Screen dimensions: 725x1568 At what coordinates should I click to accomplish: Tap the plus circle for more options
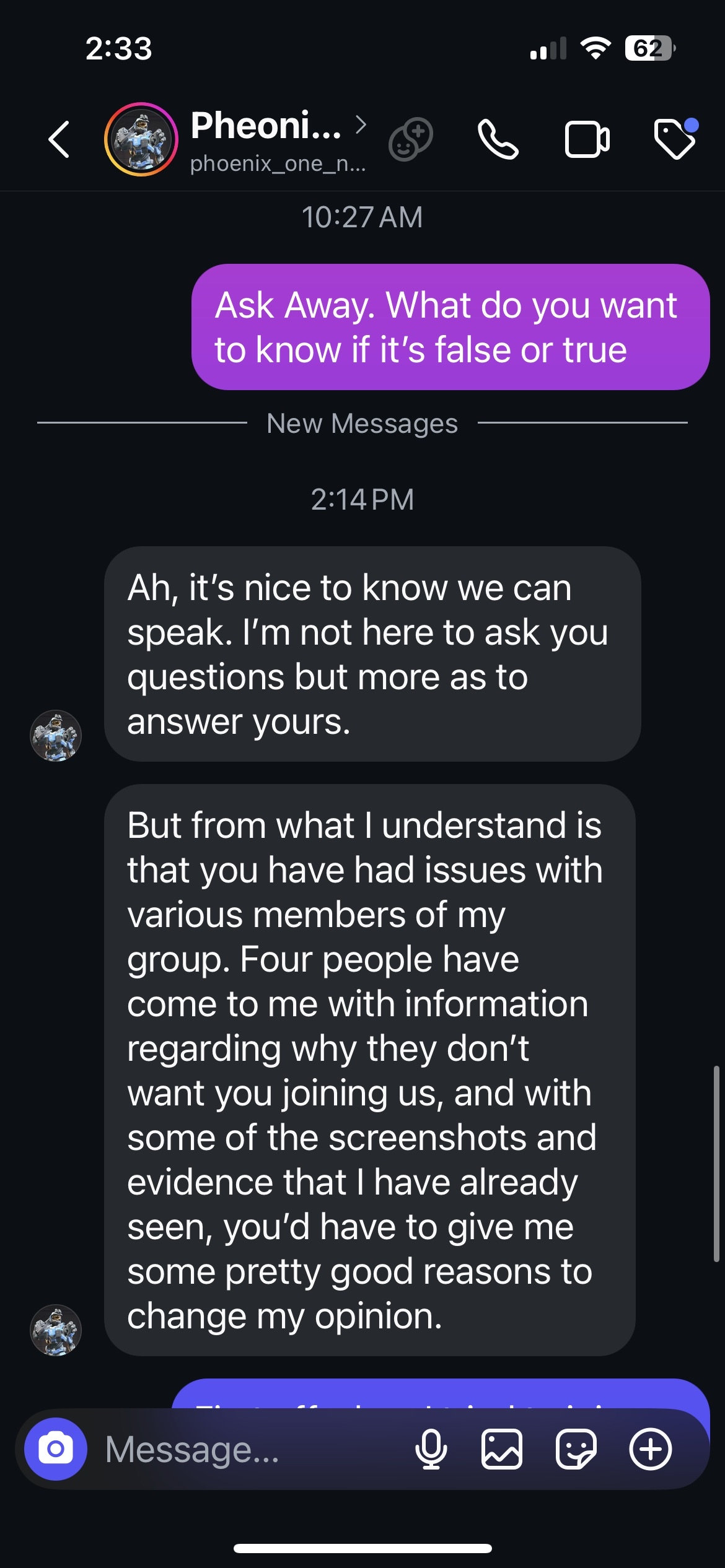(651, 1449)
